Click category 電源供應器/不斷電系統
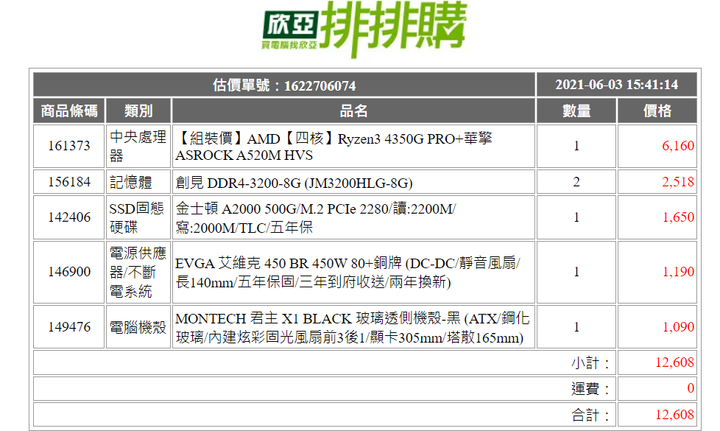720x431 pixels. pyautogui.click(x=138, y=272)
